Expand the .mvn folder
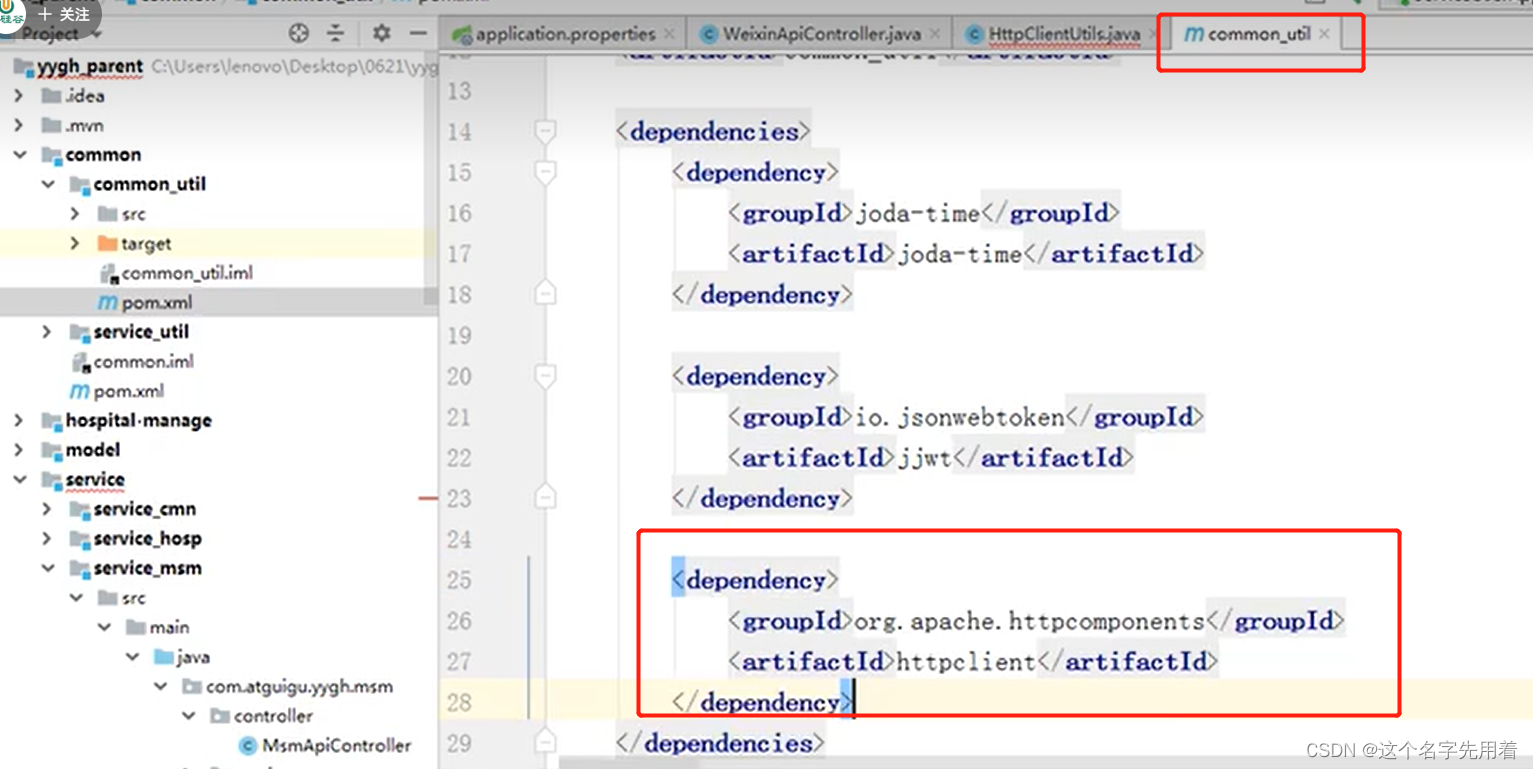Screen dimensions: 1533x769 pyautogui.click(x=19, y=125)
